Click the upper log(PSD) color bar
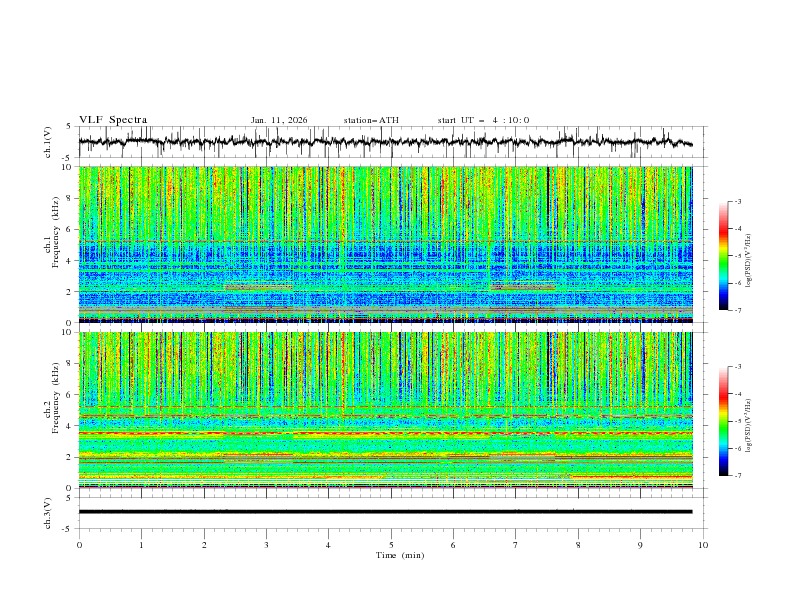 coord(723,256)
